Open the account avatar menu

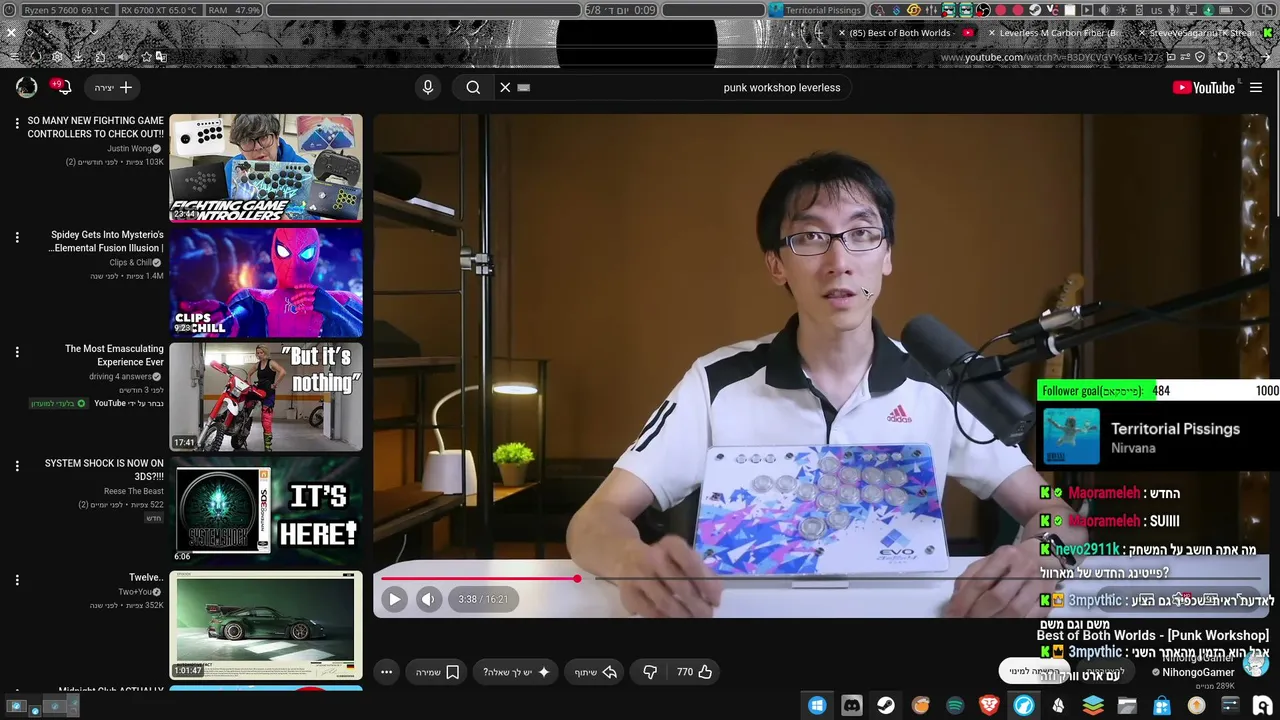(x=27, y=87)
